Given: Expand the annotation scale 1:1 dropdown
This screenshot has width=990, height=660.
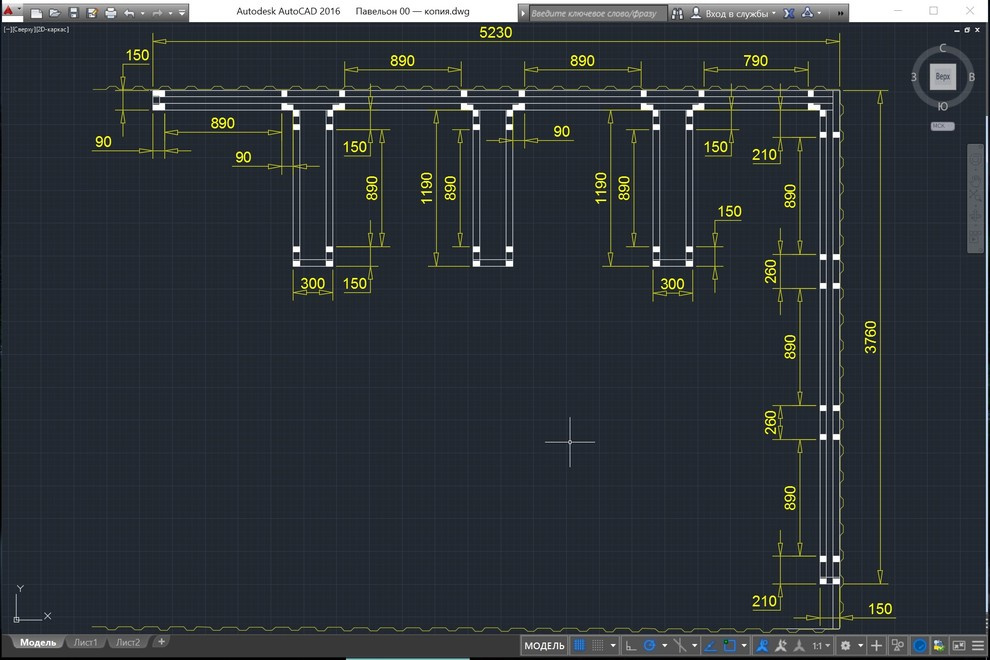Looking at the screenshot, I should tap(821, 645).
